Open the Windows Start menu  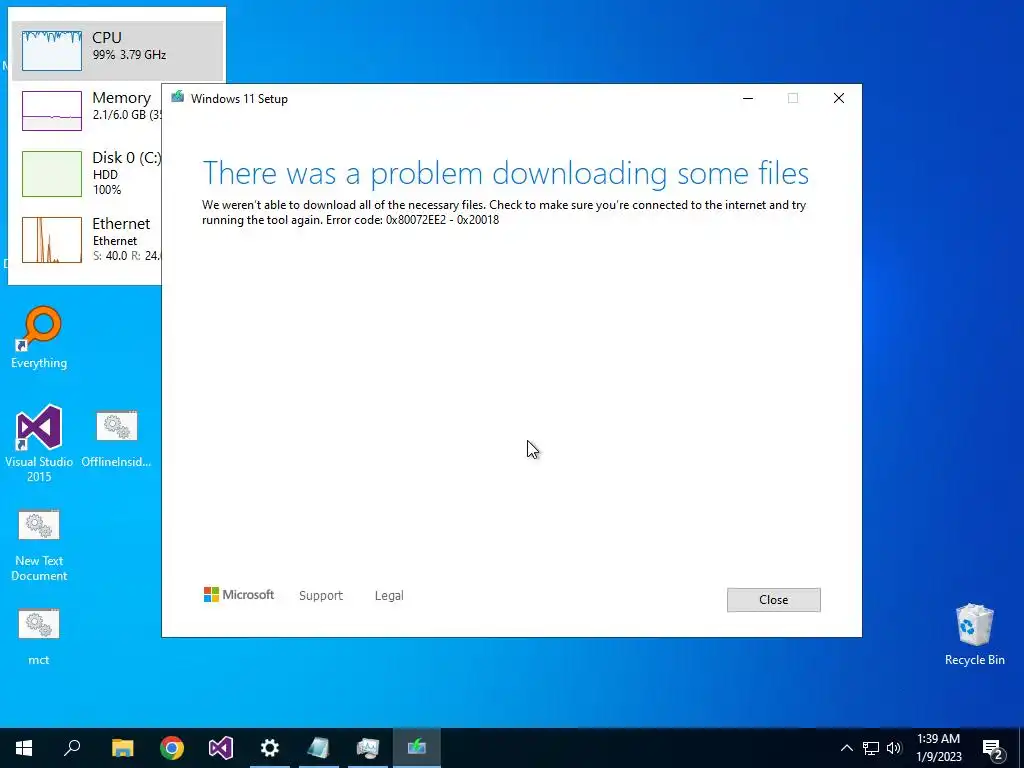point(24,748)
